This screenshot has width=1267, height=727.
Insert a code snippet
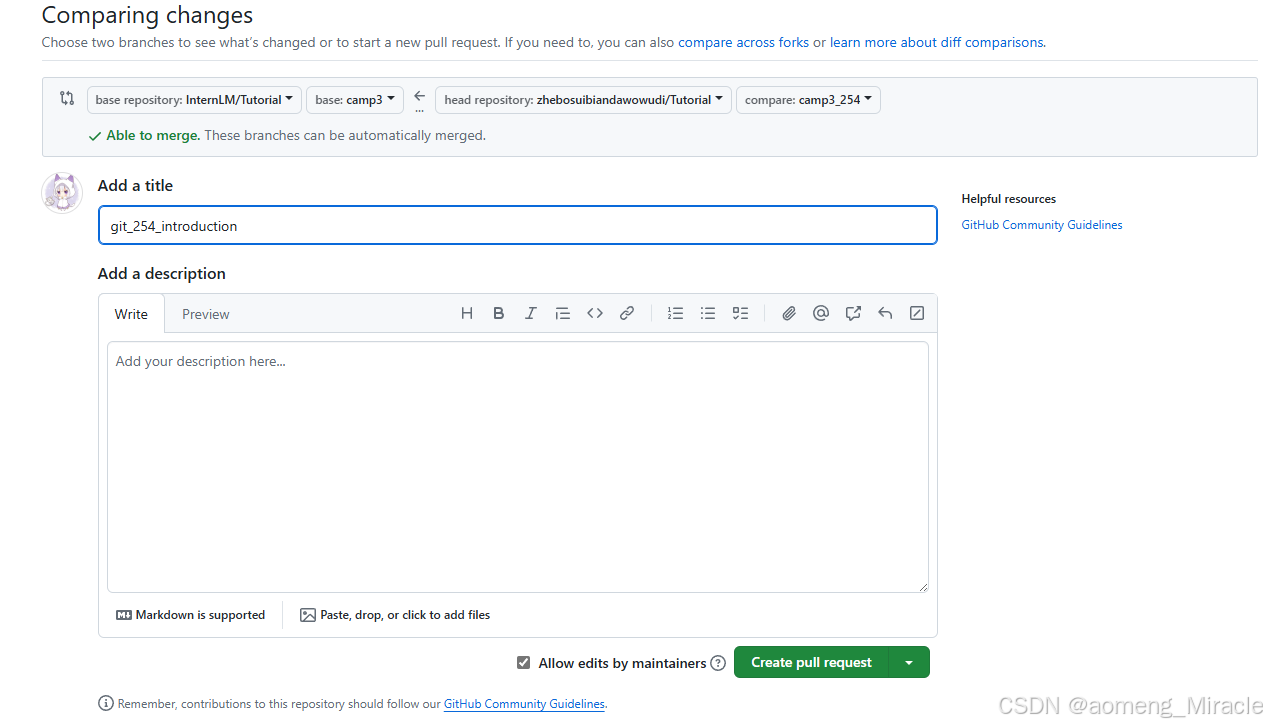(595, 313)
